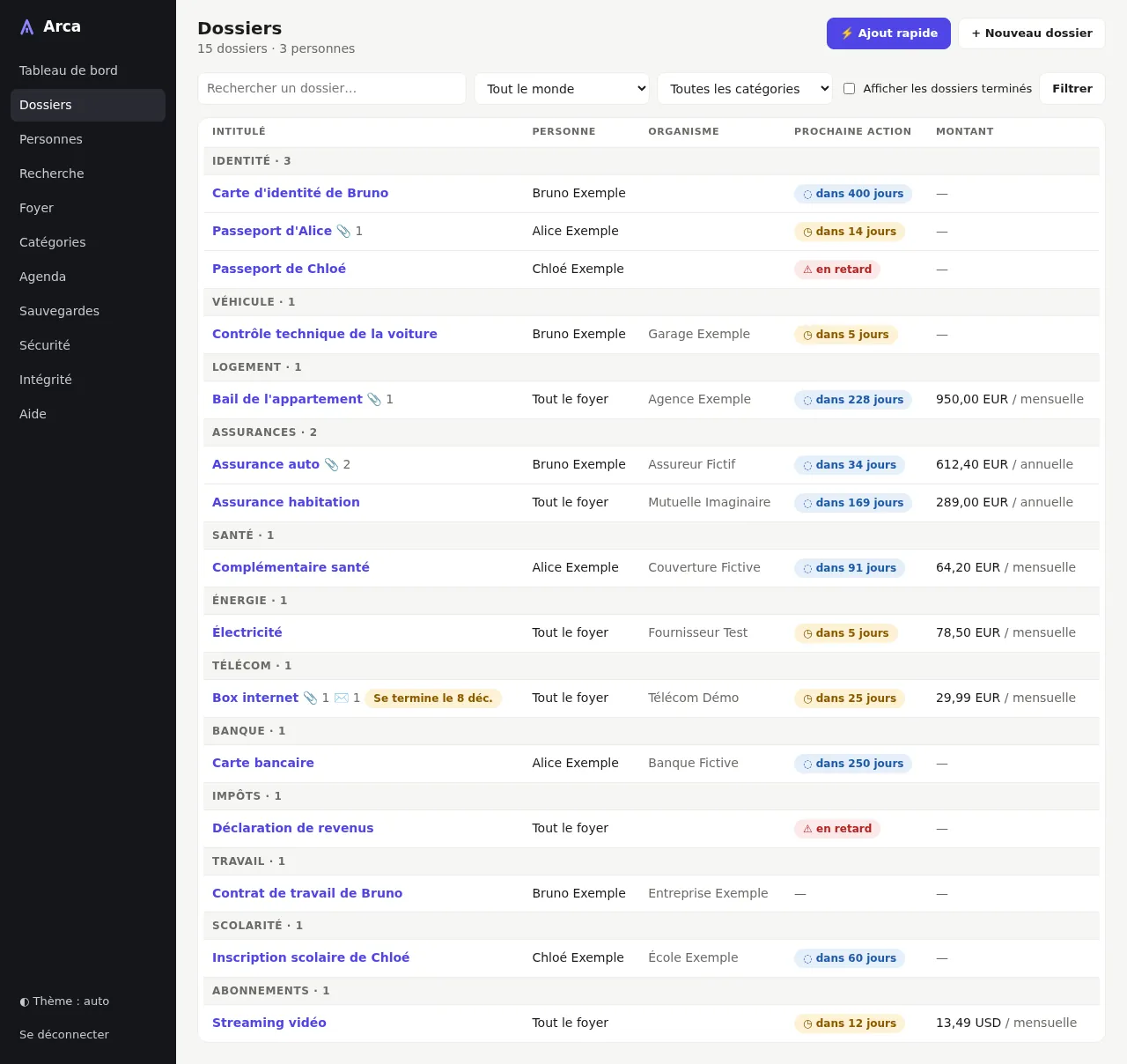The image size is (1127, 1064).
Task: Click envelope icon on Box internet row
Action: (x=342, y=698)
